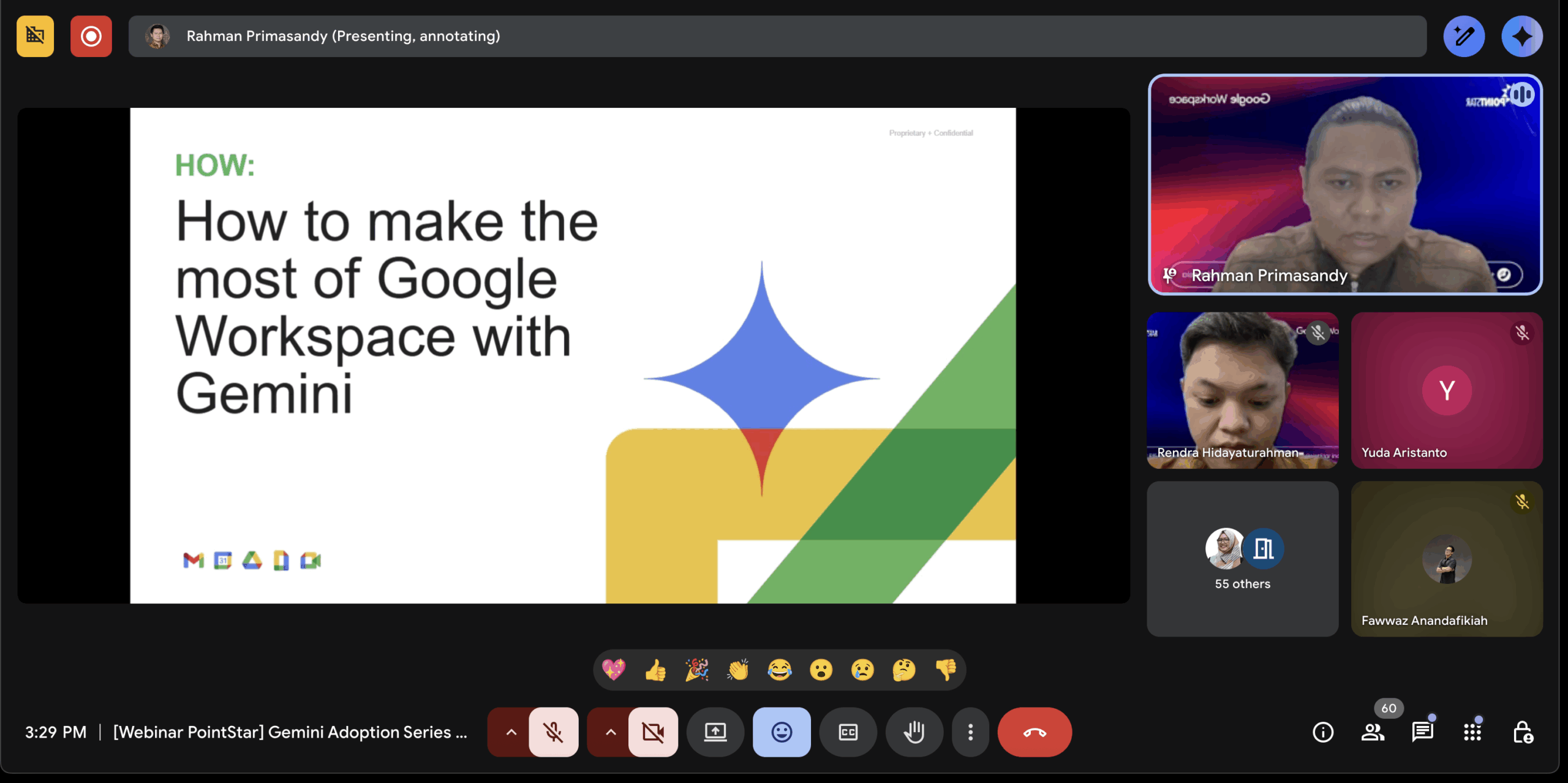Raise hand in the meeting
The width and height of the screenshot is (1568, 783).
914,732
